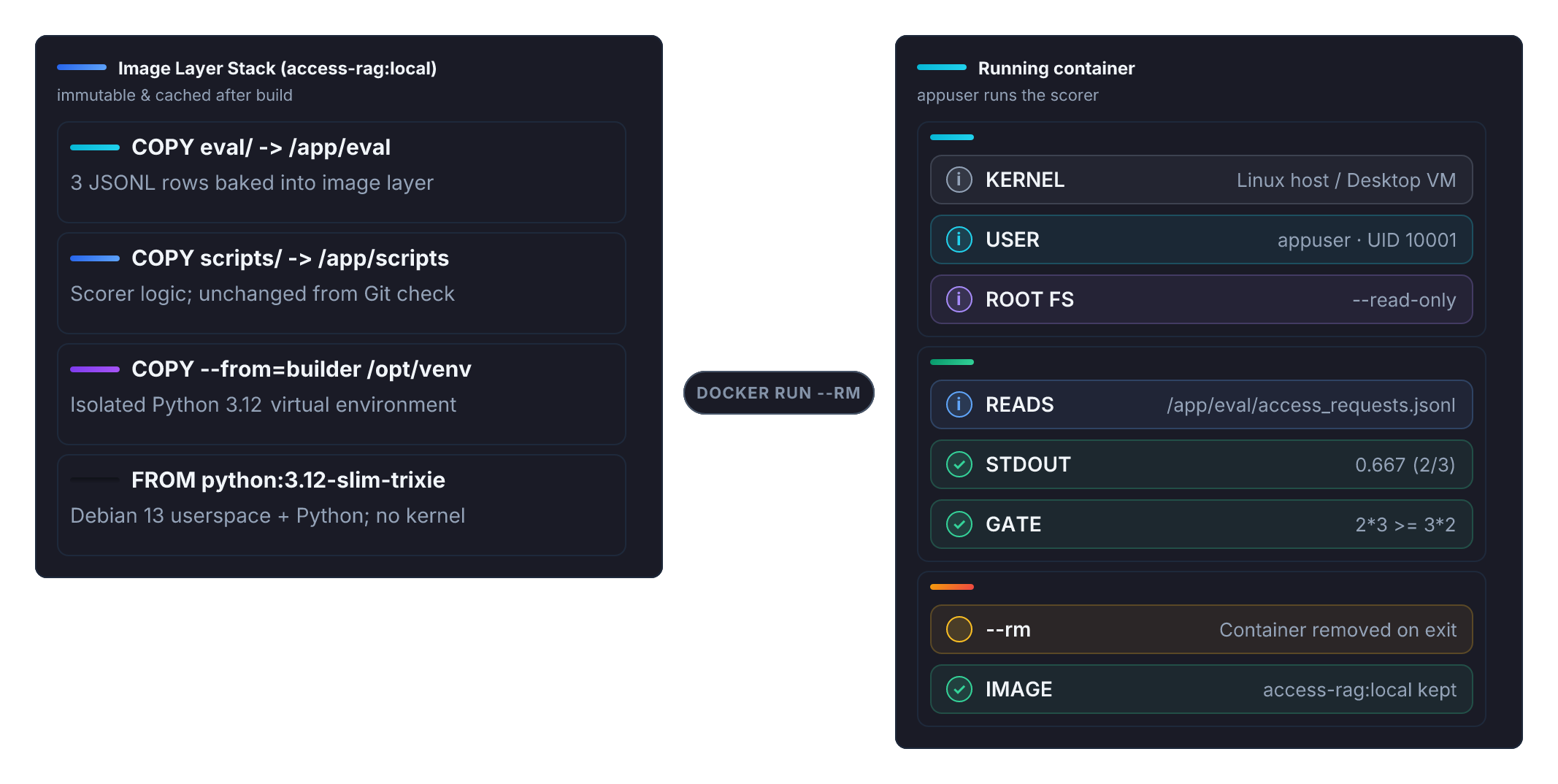Select the COPY --from=builder /opt/venv layer title
Viewport: 1558px width, 784px height.
pyautogui.click(x=301, y=369)
